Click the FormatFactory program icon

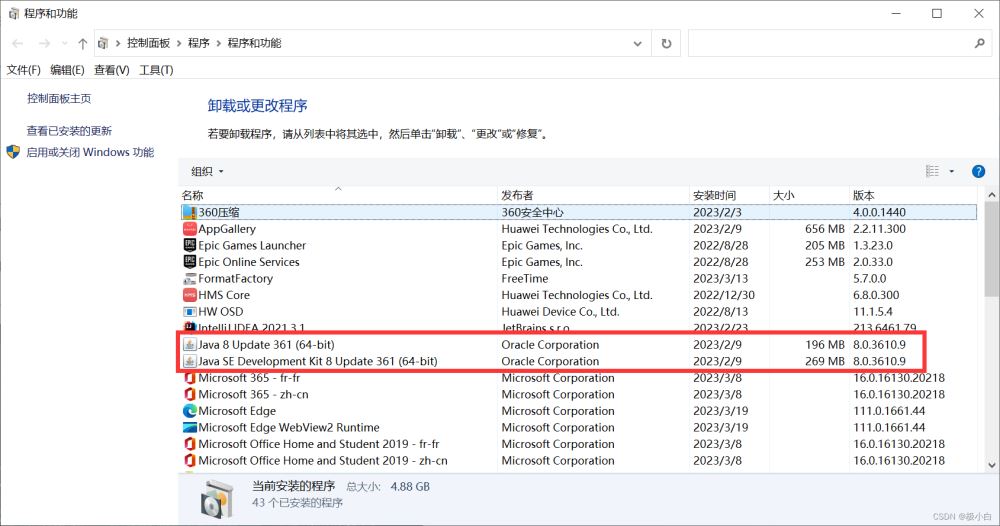pyautogui.click(x=189, y=279)
